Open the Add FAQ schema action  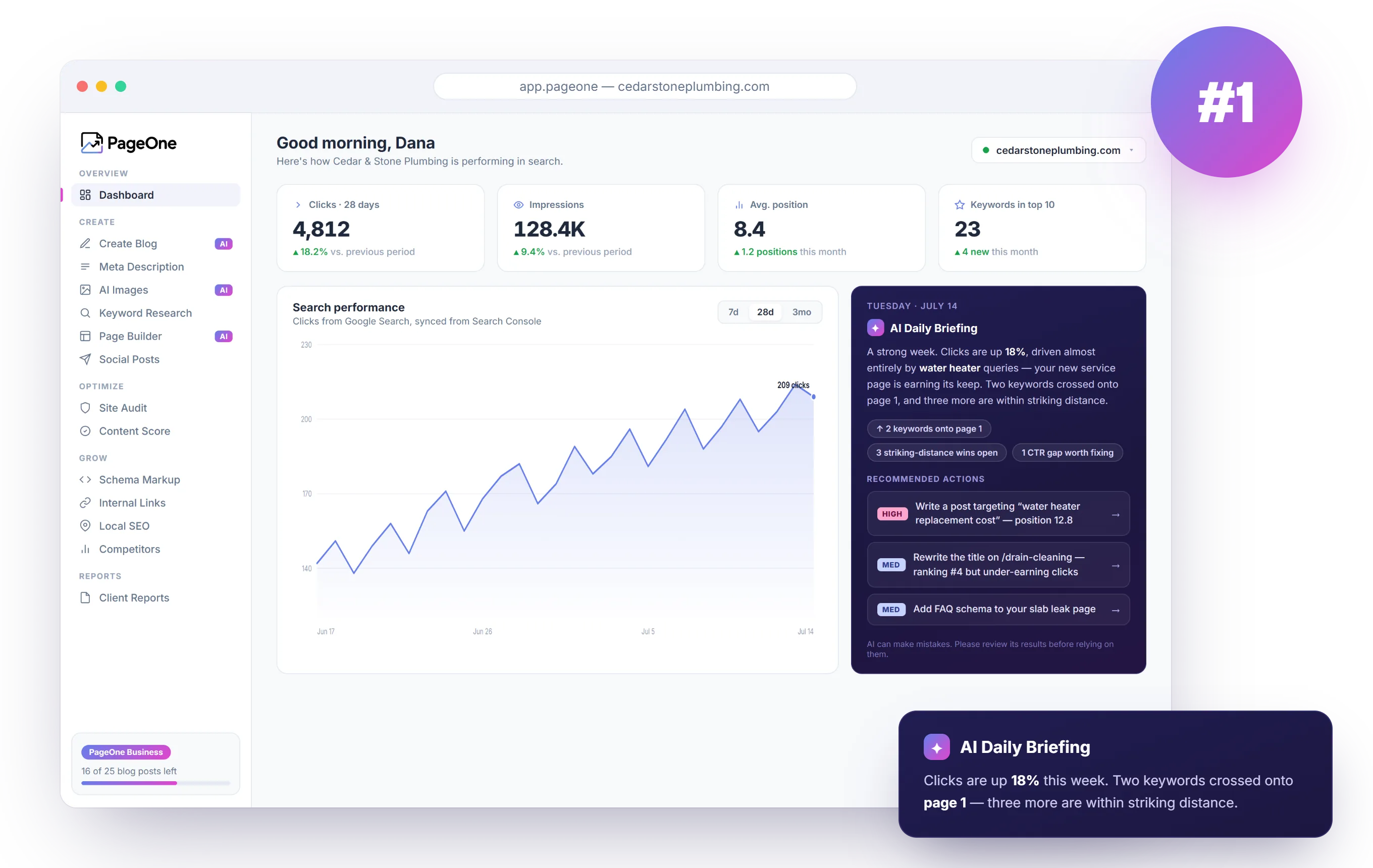click(998, 609)
